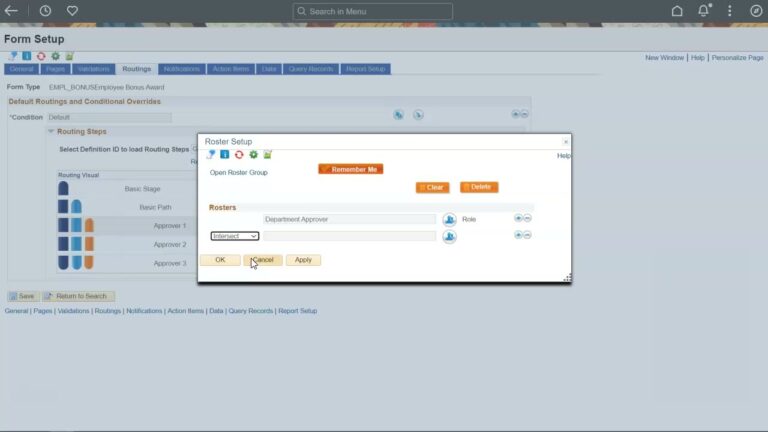
Task: Switch to the Action Items tab
Action: [231, 69]
